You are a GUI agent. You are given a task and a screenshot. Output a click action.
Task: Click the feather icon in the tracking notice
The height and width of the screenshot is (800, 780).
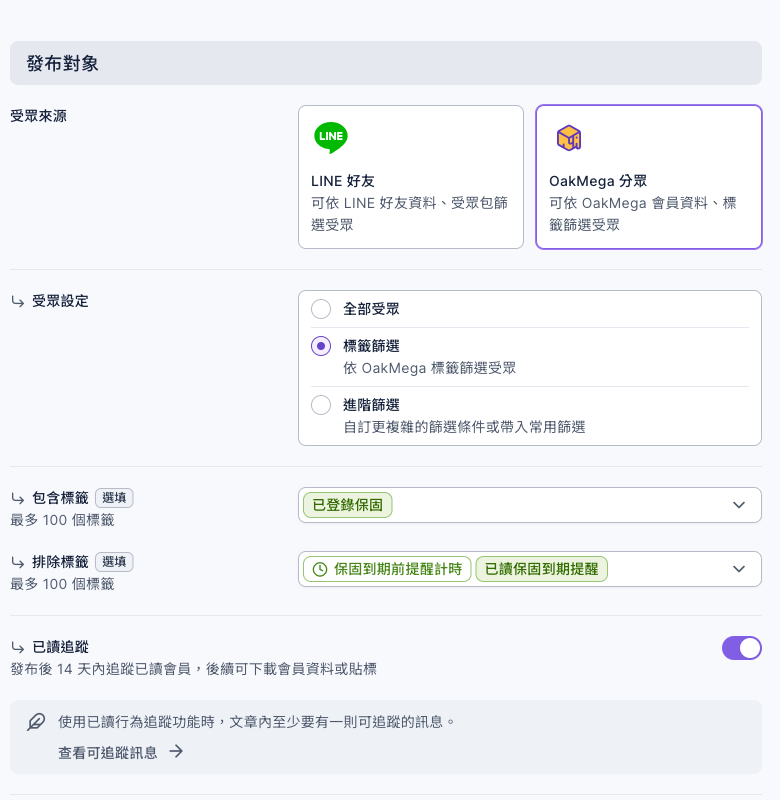click(36, 722)
